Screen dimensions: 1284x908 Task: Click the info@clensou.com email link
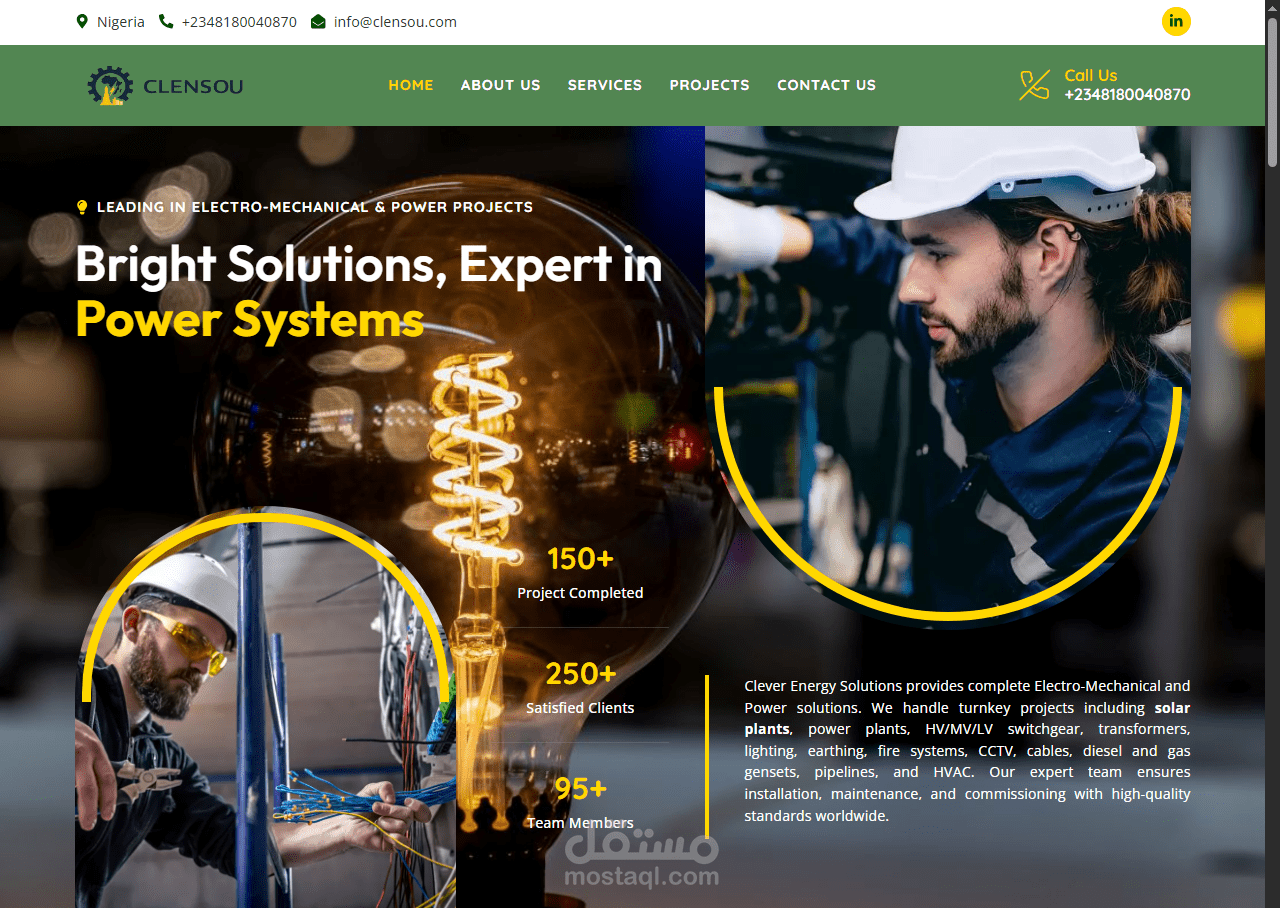pyautogui.click(x=395, y=21)
